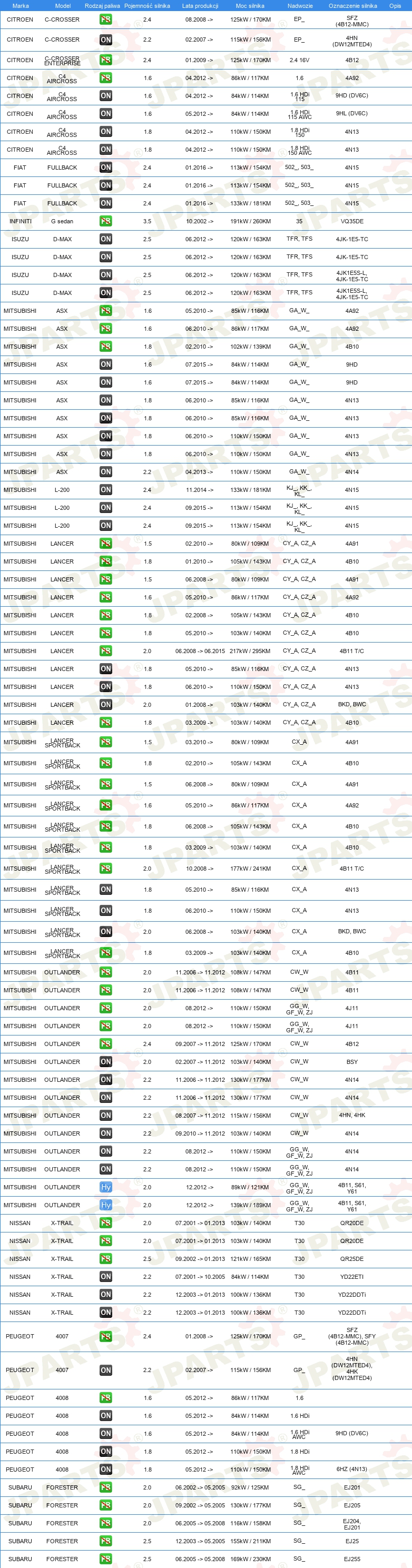Click ON icon for L-200 11.2014 row
Image resolution: width=412 pixels, height=1568 pixels.
[x=106, y=490]
